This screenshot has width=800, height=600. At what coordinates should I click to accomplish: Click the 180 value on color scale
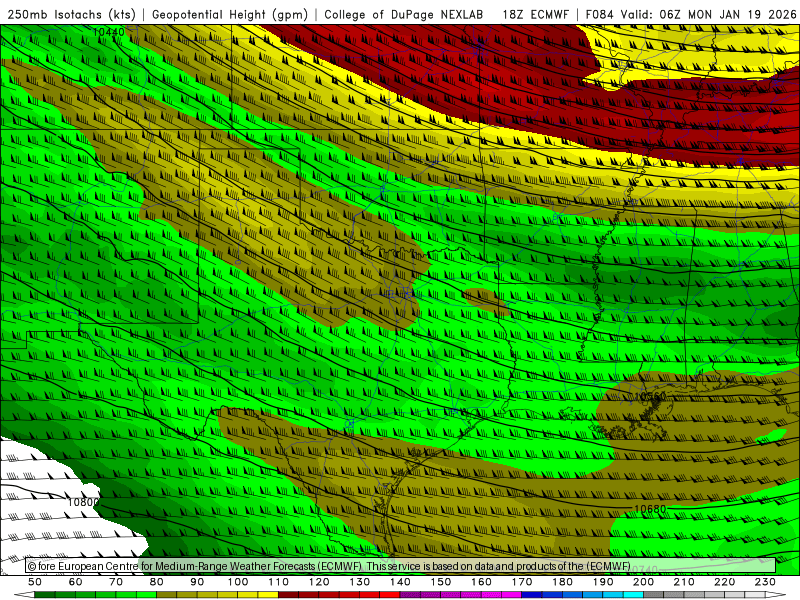(x=562, y=582)
